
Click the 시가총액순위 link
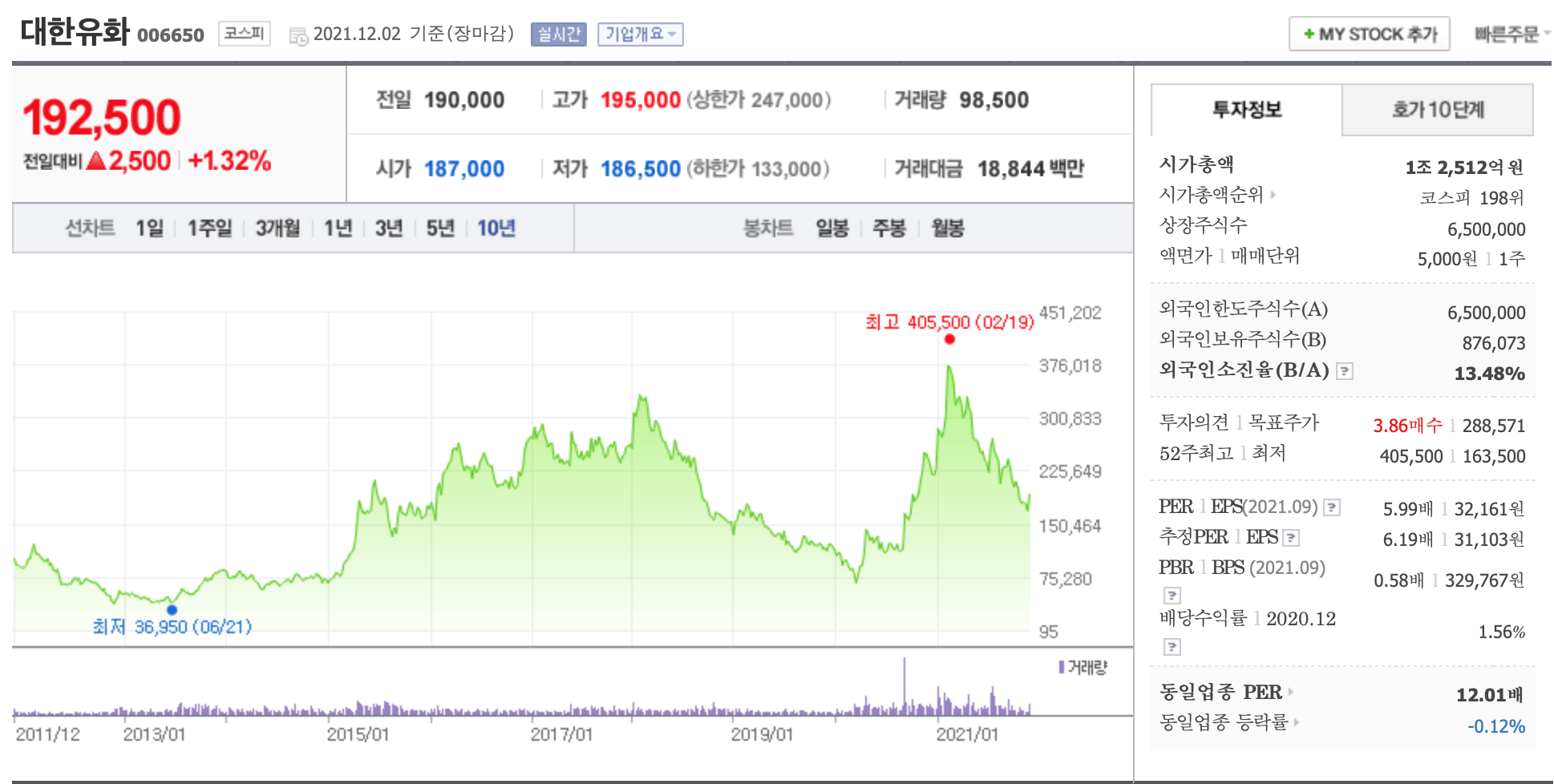tap(1211, 195)
